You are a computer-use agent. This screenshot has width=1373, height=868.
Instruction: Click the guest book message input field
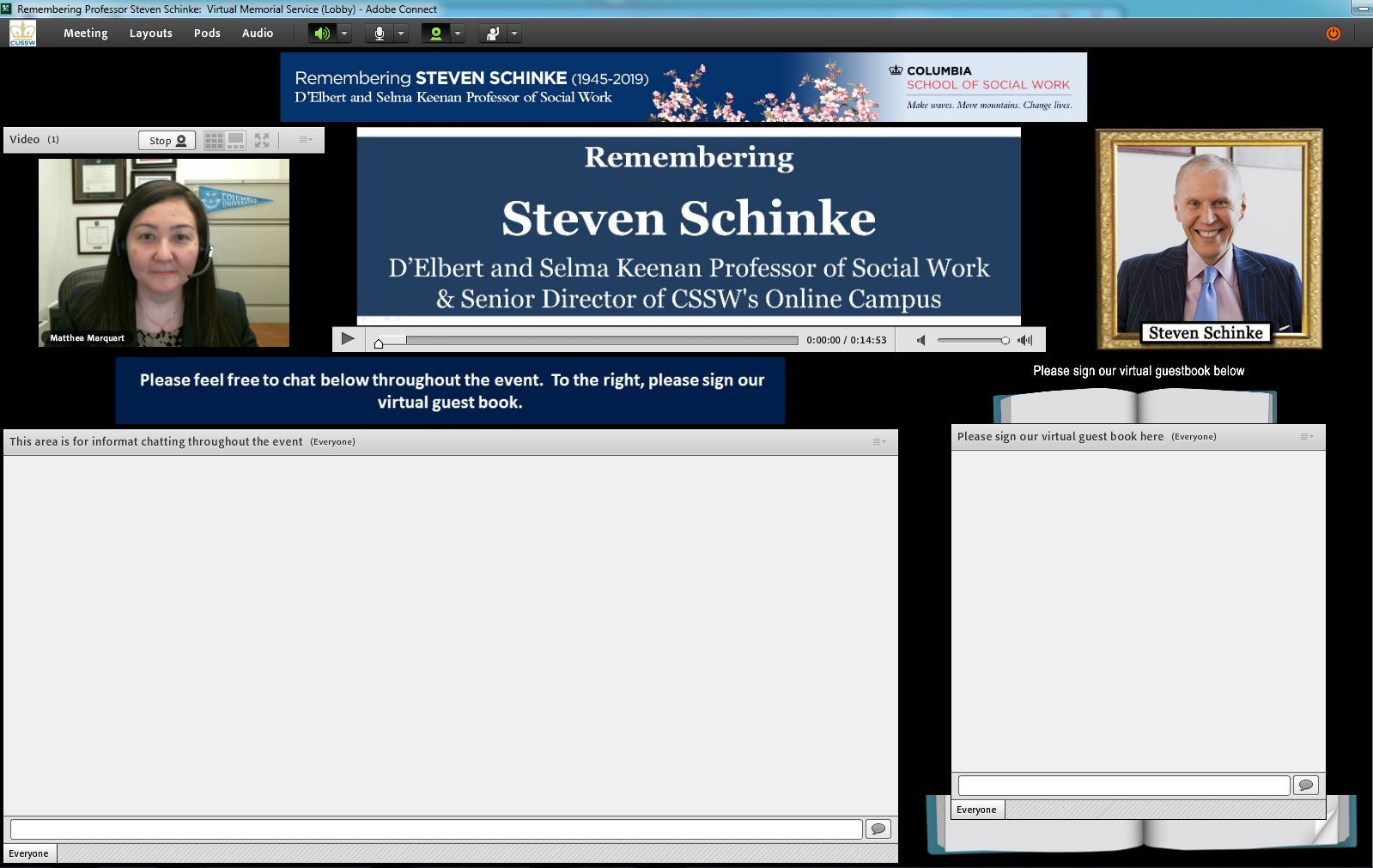[x=1124, y=785]
